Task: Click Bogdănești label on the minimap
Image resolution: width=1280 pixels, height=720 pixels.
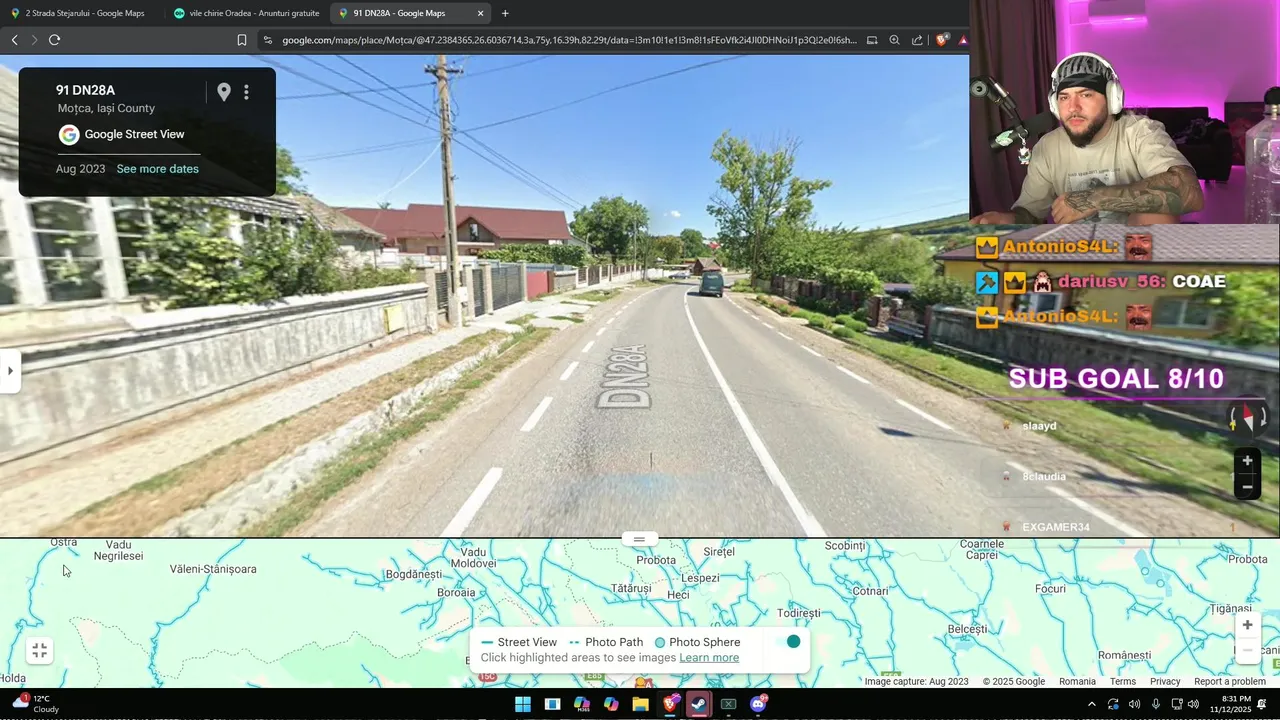Action: coord(413,575)
